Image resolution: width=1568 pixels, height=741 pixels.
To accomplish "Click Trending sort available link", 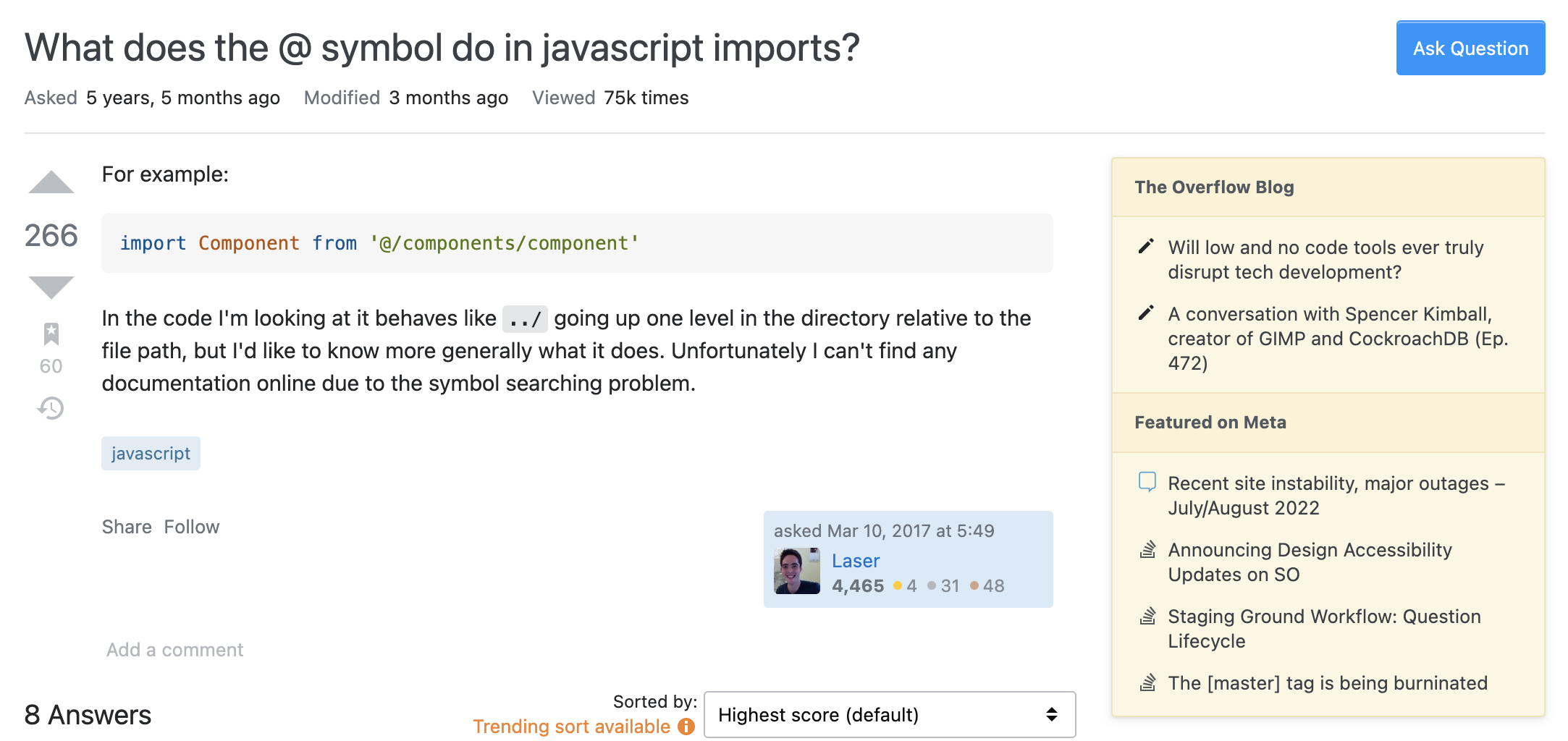I will [571, 726].
